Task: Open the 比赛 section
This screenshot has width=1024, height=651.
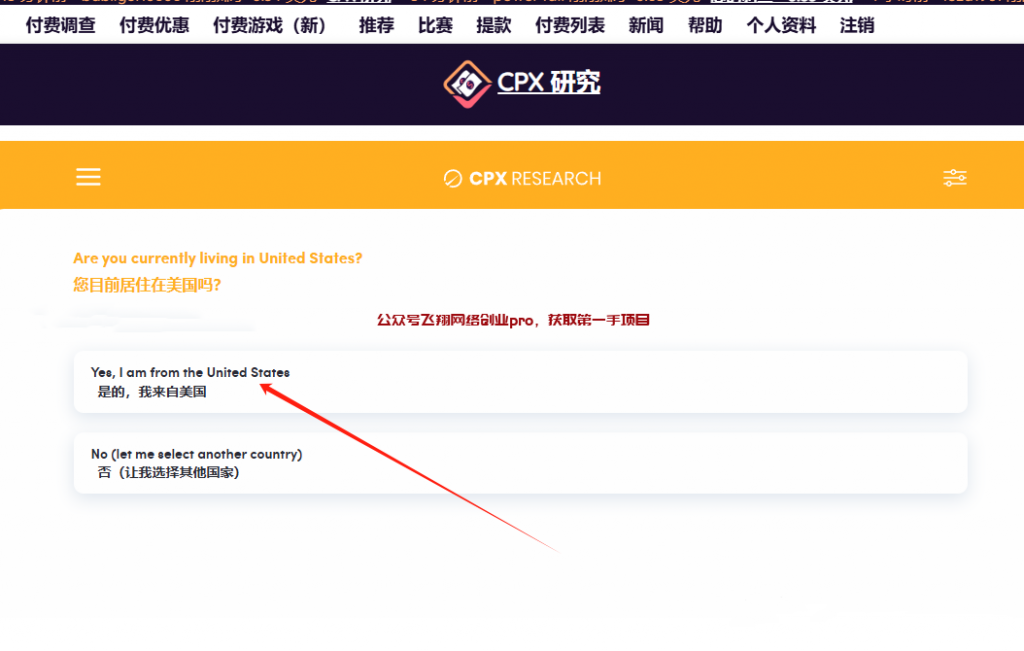Action: [435, 26]
